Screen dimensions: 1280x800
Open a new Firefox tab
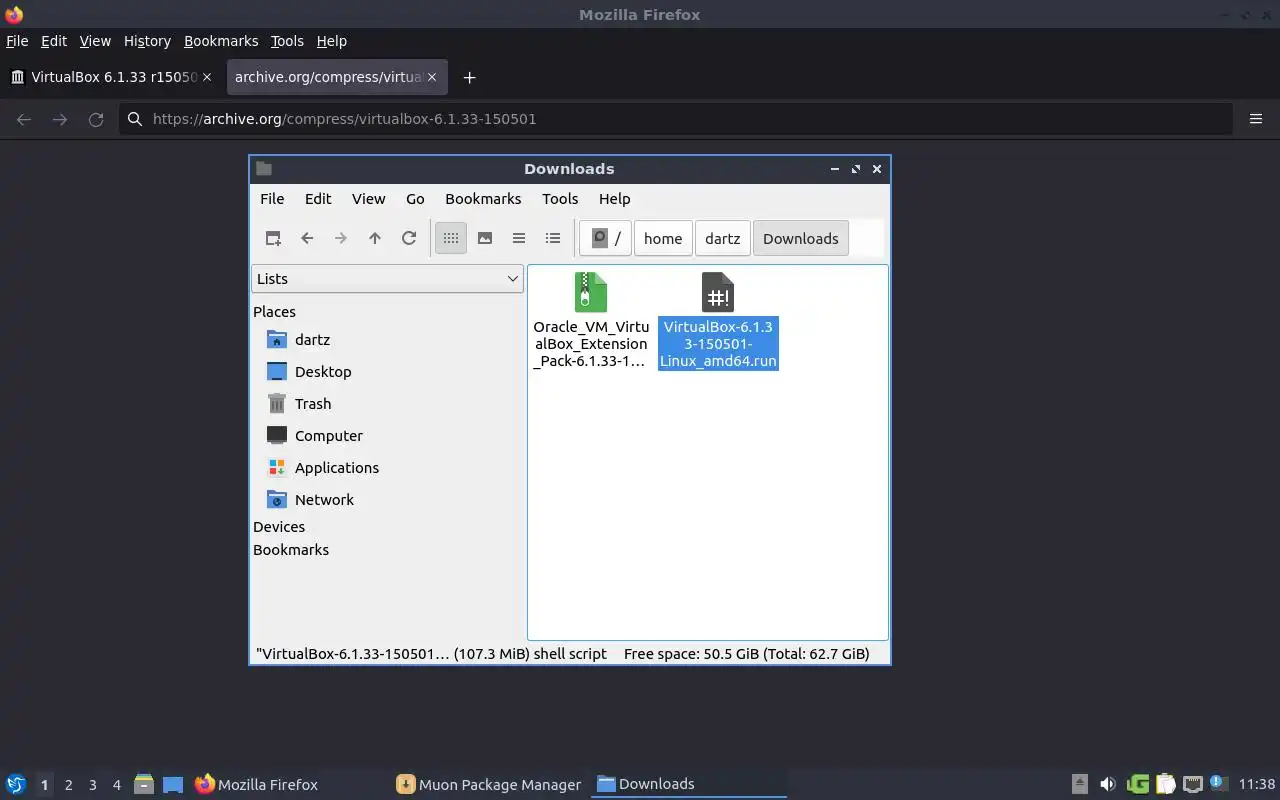469,77
